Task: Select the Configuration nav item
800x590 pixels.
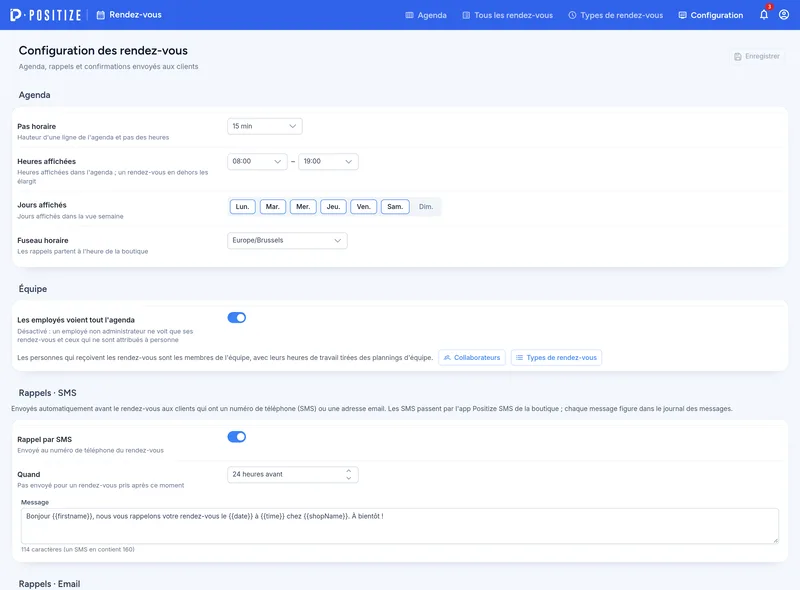Action: [711, 15]
